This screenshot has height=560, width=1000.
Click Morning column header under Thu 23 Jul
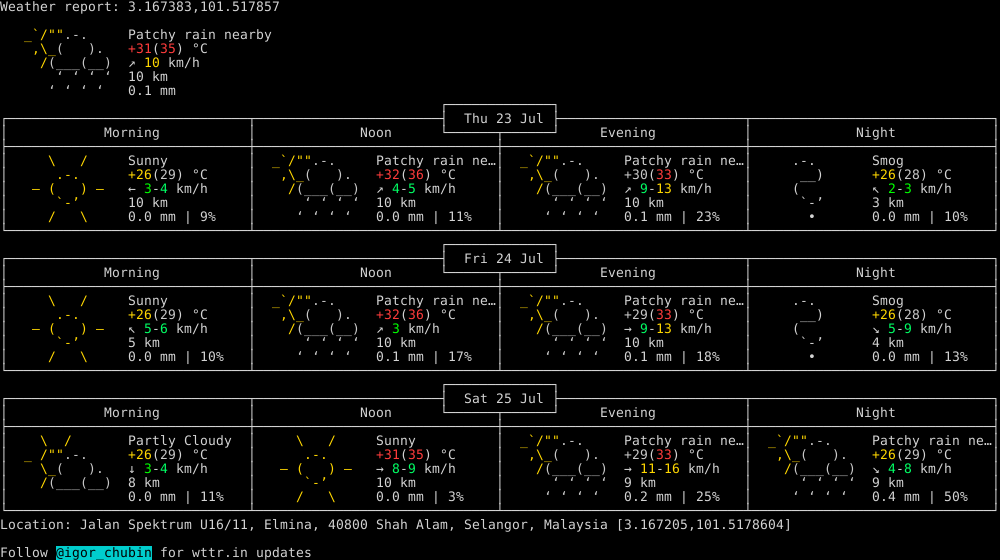(131, 133)
